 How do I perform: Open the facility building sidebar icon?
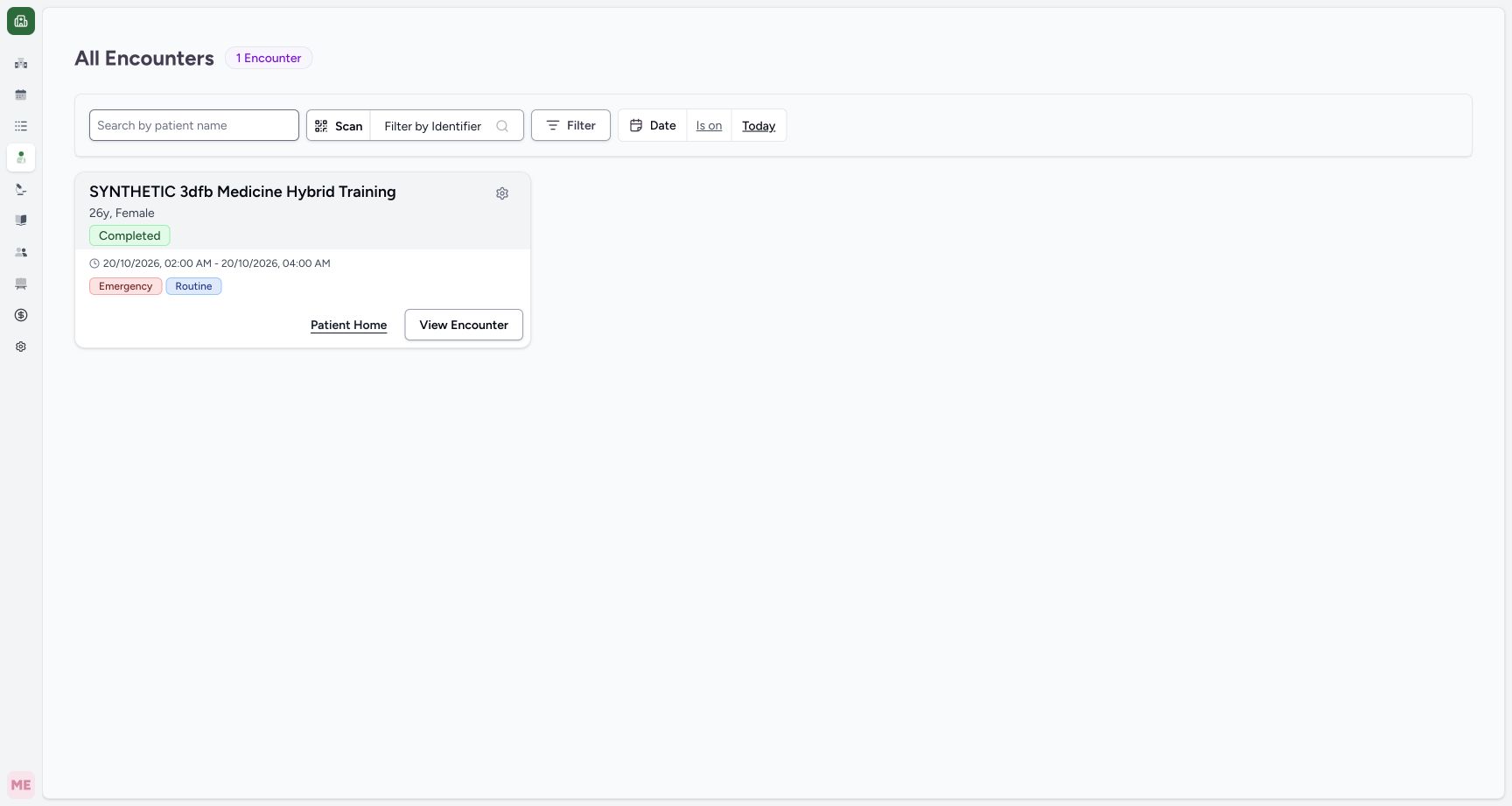coord(21,63)
